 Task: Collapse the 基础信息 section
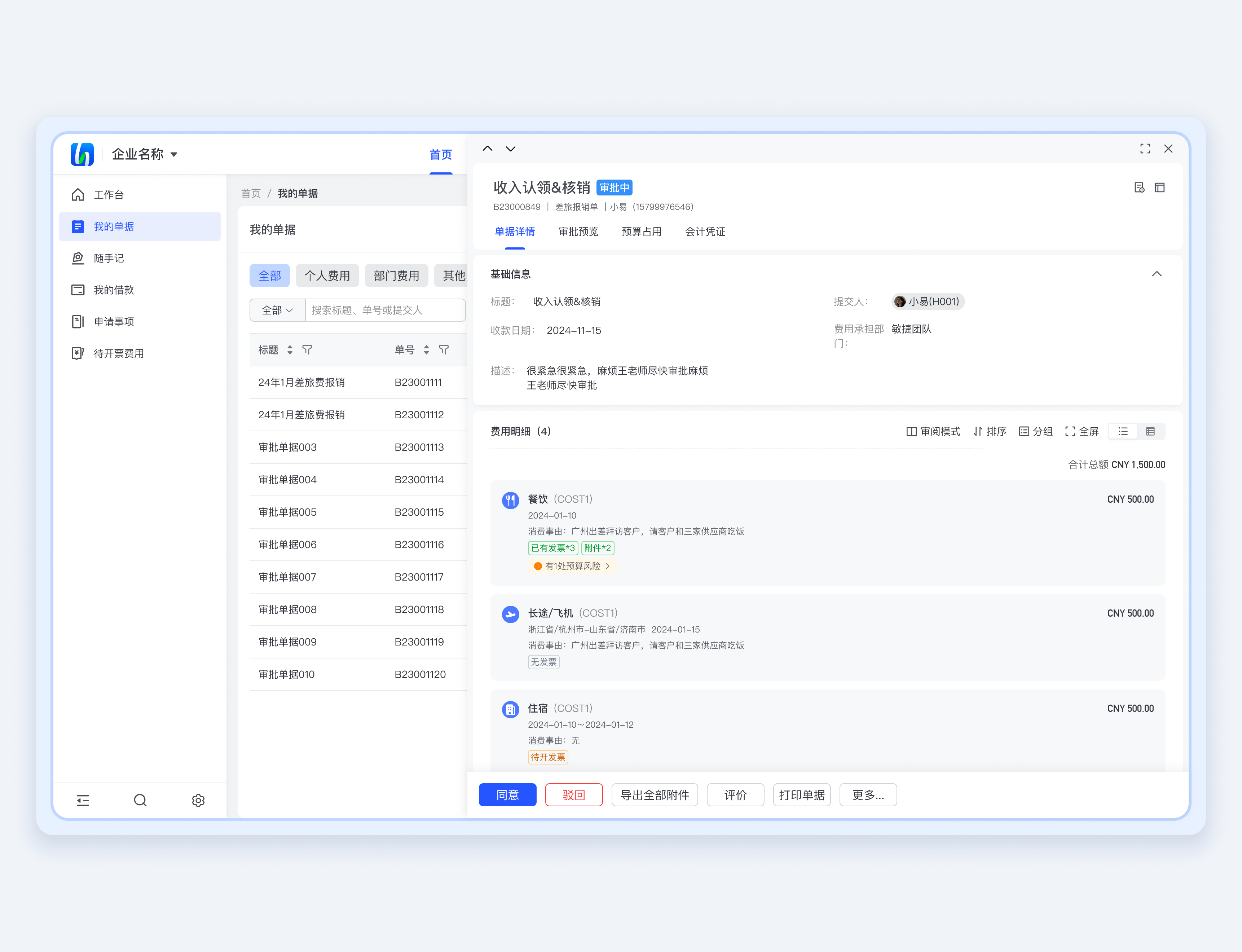[x=1157, y=274]
